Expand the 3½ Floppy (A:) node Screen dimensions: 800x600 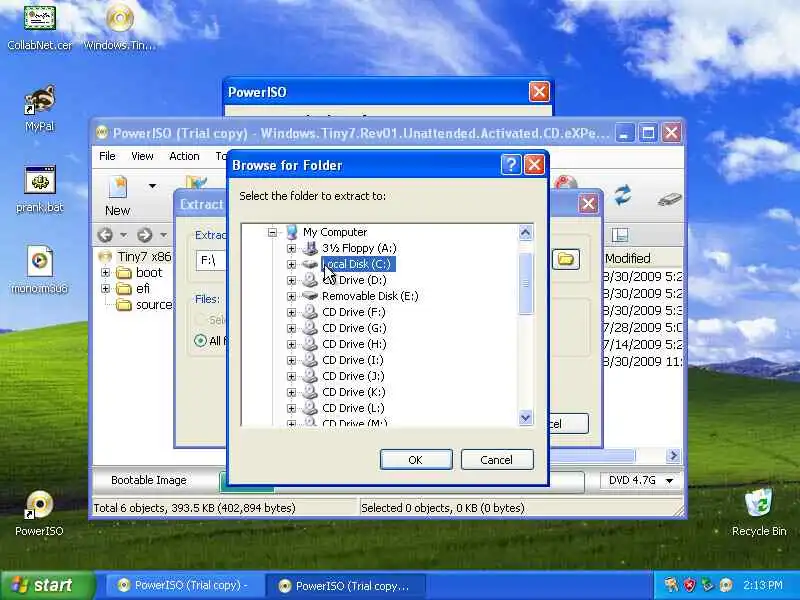pos(291,248)
